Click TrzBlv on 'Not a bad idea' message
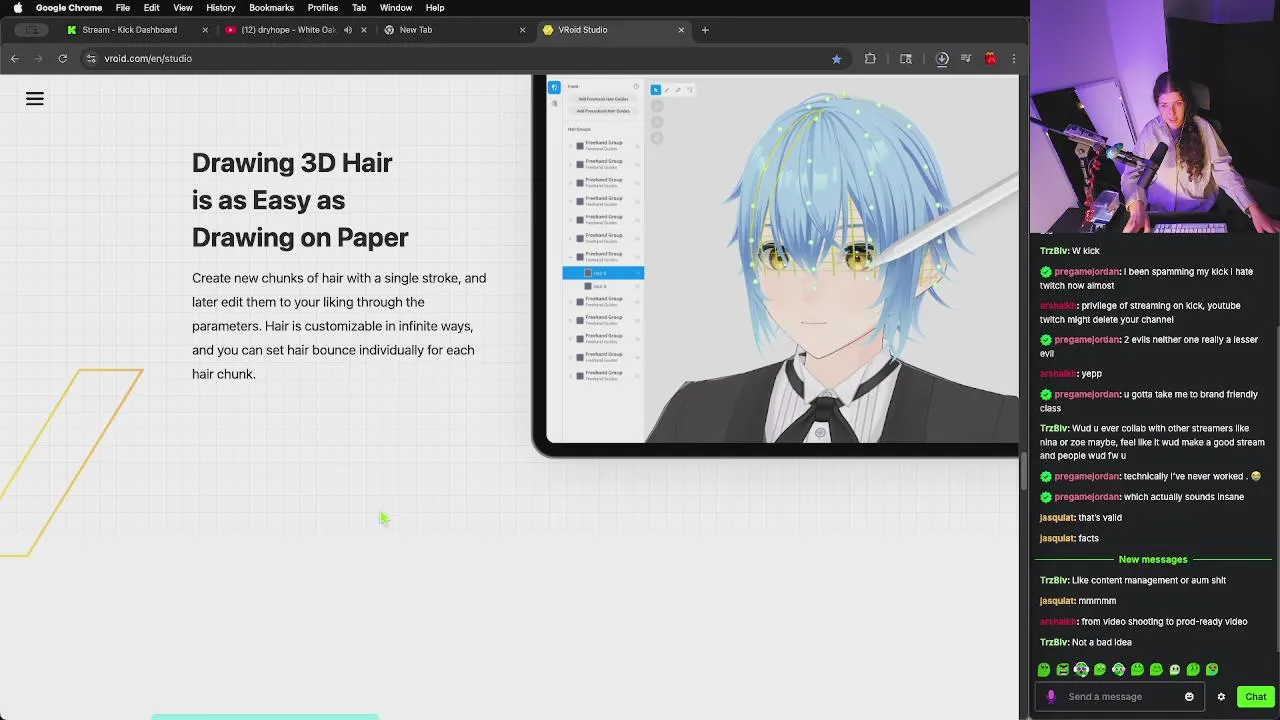This screenshot has width=1280, height=720. [1054, 642]
